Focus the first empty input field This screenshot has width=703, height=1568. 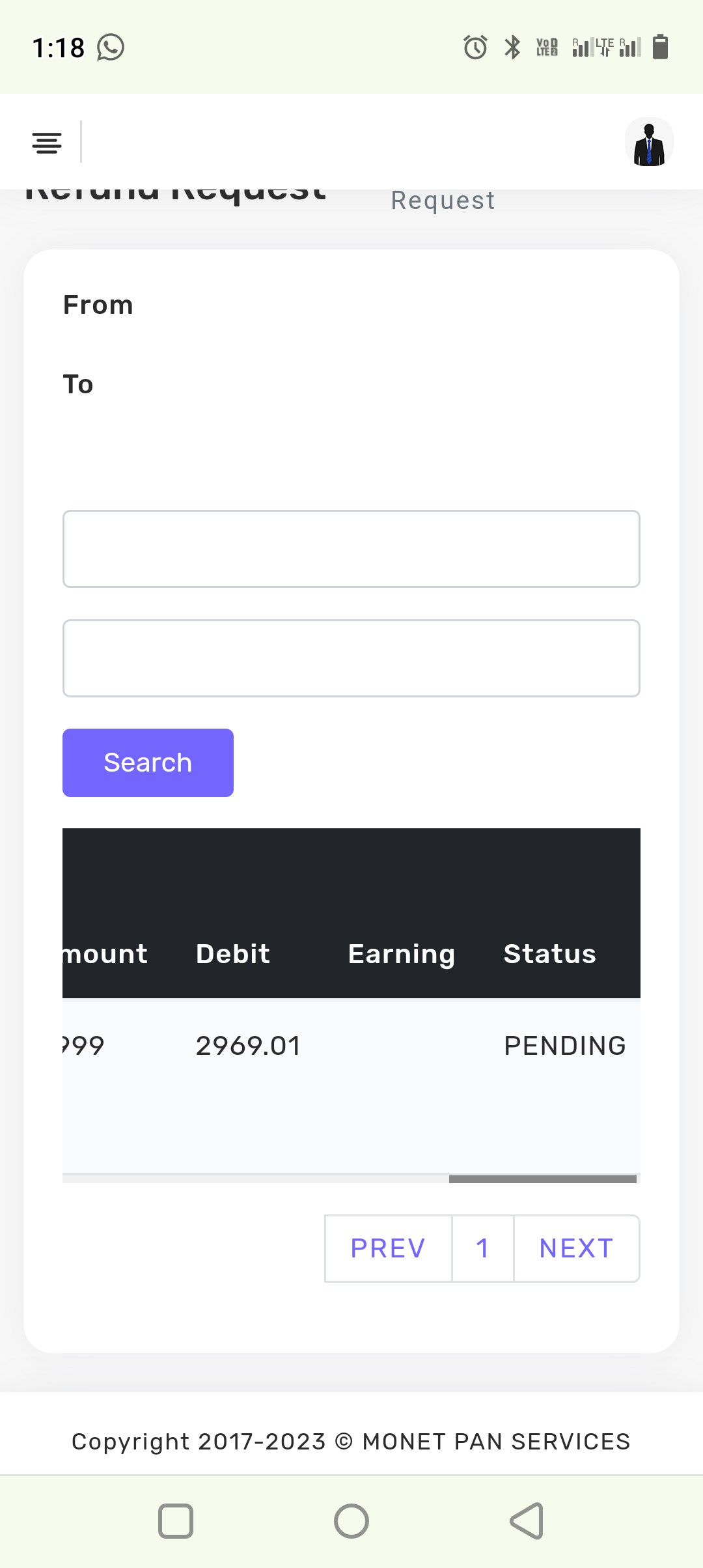(351, 549)
